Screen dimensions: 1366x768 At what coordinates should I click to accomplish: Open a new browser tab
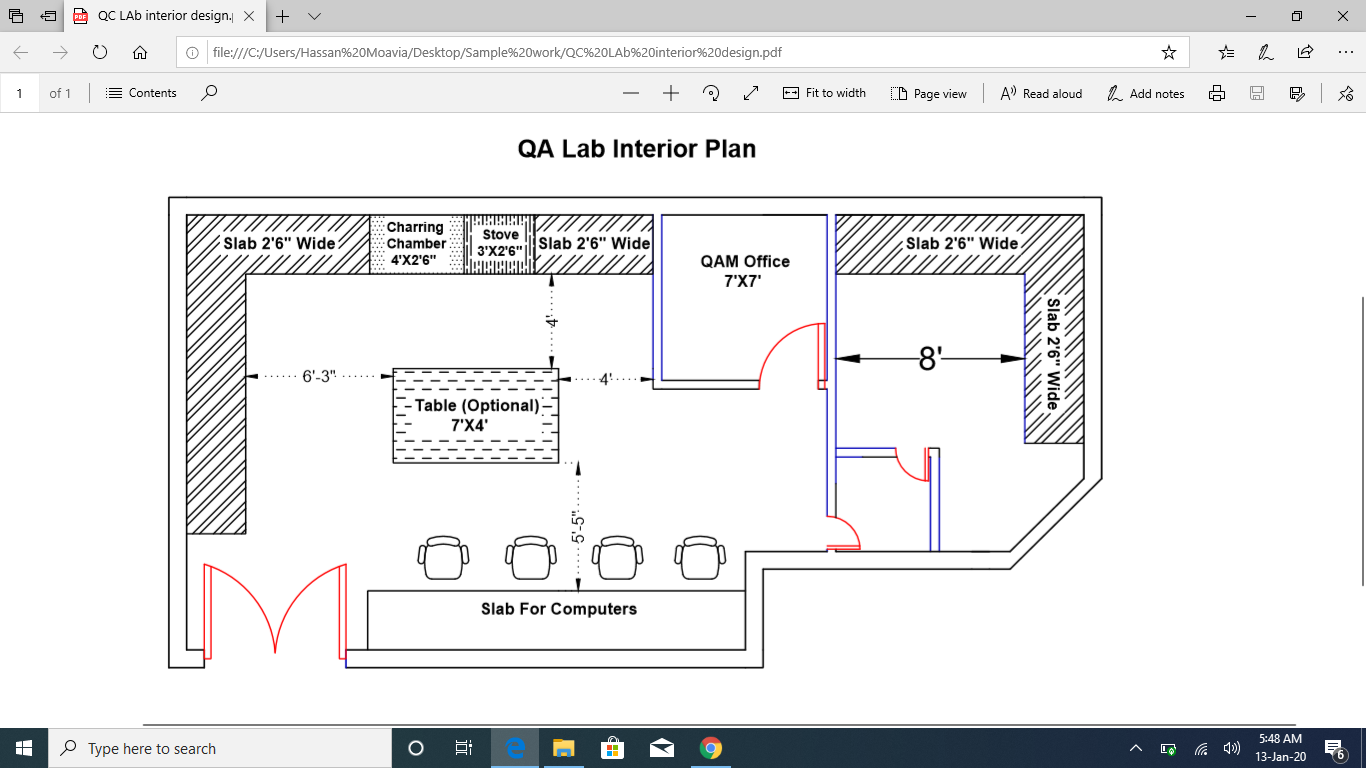click(x=281, y=16)
